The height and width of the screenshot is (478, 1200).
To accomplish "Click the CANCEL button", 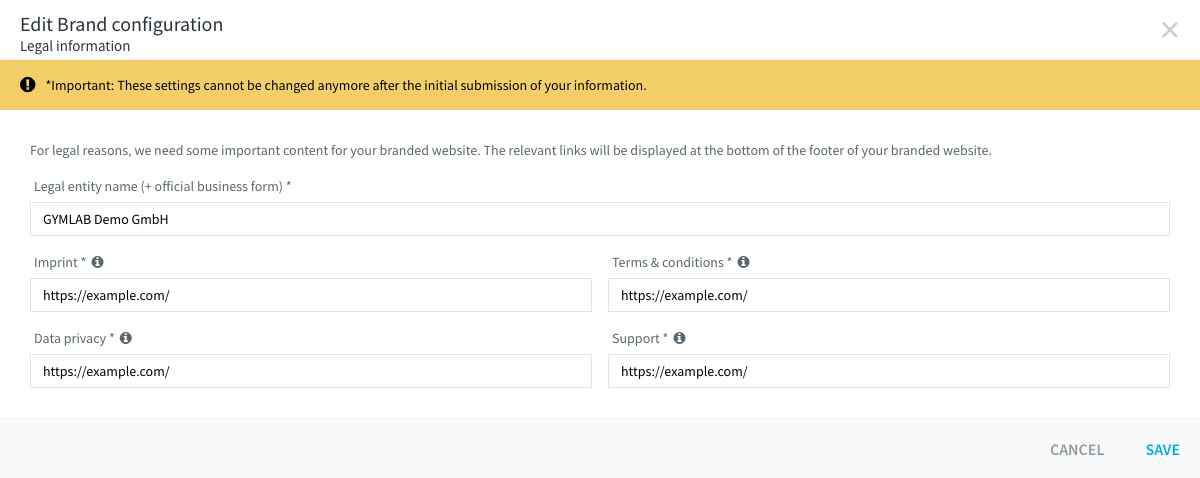I will [x=1077, y=450].
